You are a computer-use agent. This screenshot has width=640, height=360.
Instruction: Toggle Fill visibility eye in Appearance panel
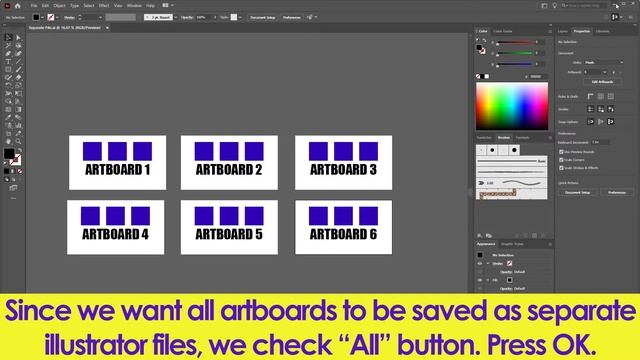click(x=480, y=280)
